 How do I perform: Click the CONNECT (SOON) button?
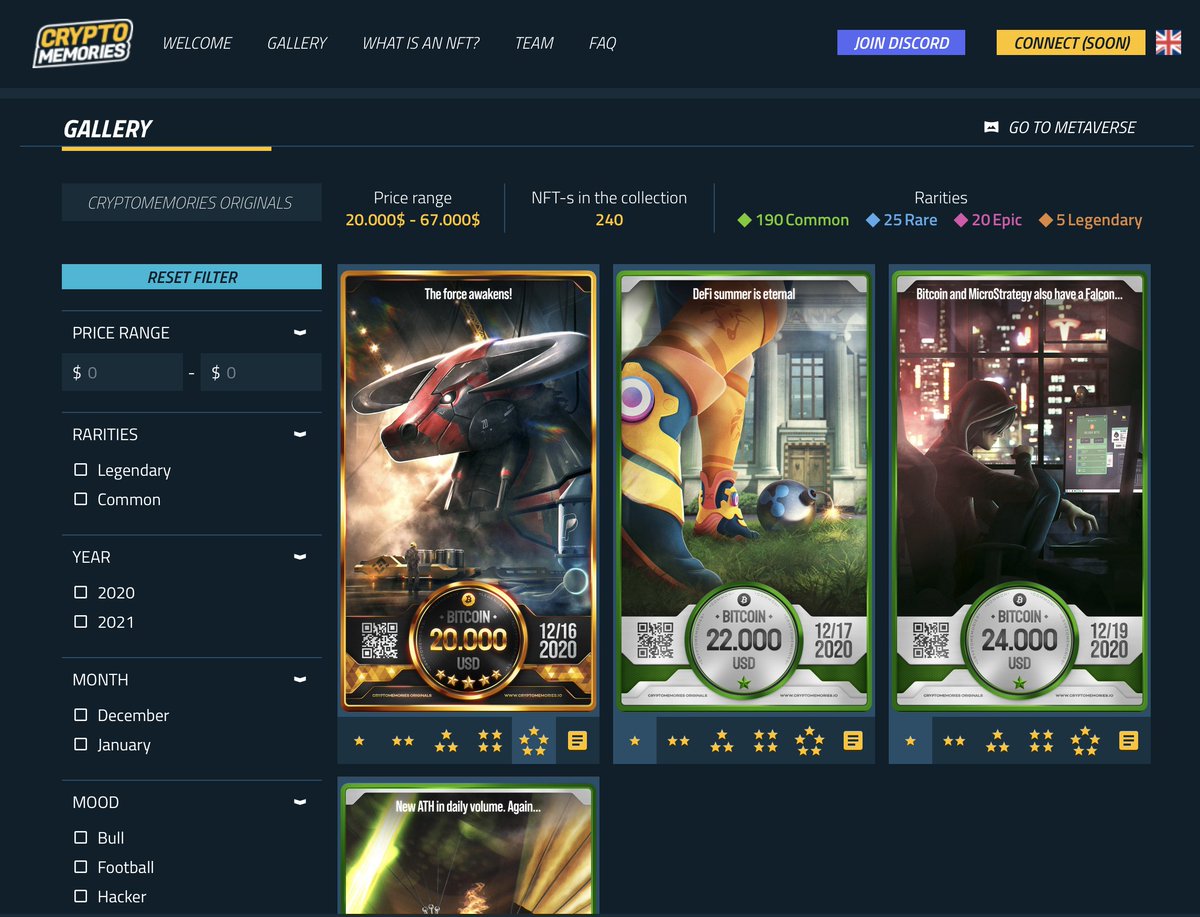pos(1071,43)
